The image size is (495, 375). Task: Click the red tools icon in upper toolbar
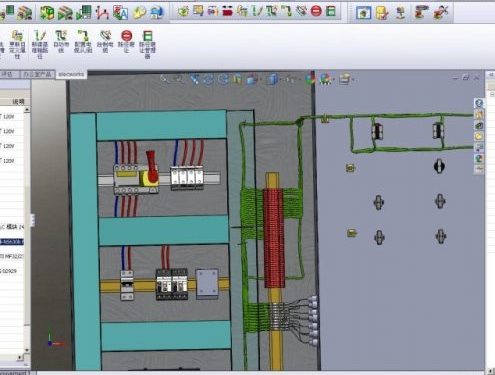pos(441,12)
